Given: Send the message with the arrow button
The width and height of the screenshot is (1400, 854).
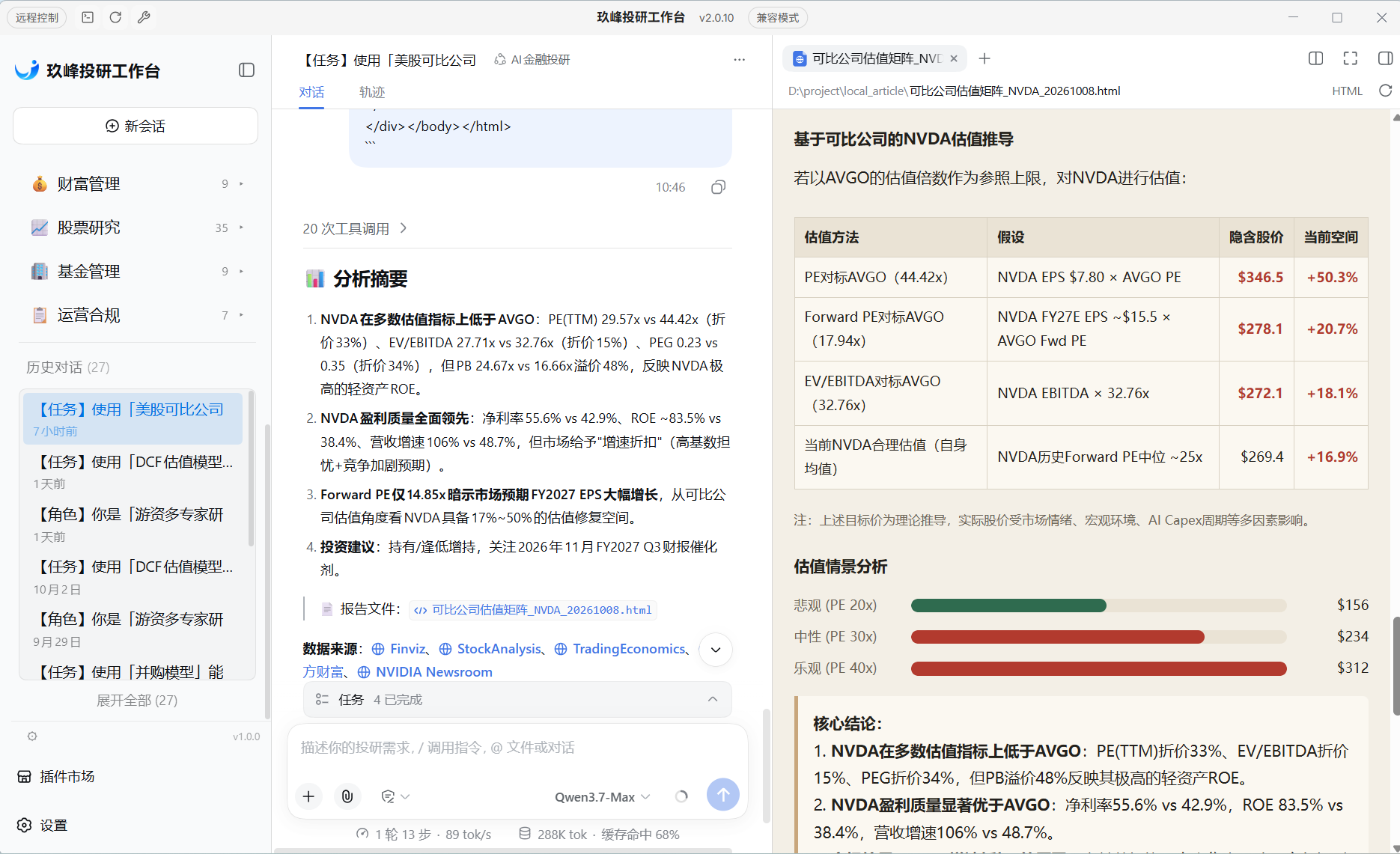Looking at the screenshot, I should 723,795.
